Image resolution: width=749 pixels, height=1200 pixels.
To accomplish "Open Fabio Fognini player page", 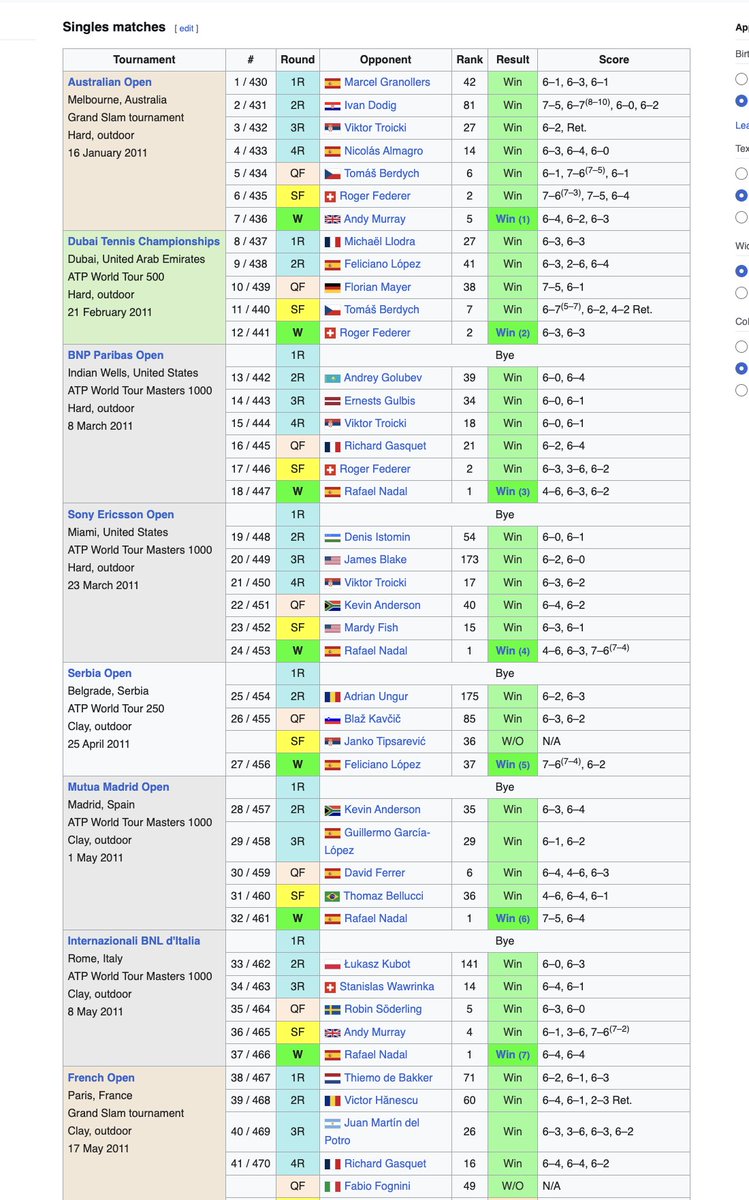I will [379, 1186].
